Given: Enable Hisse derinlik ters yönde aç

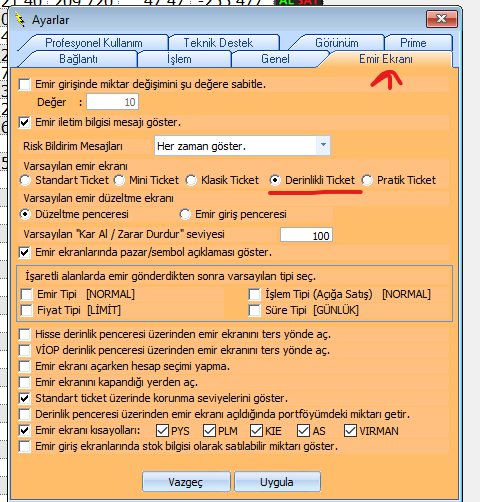Looking at the screenshot, I should 25,334.
